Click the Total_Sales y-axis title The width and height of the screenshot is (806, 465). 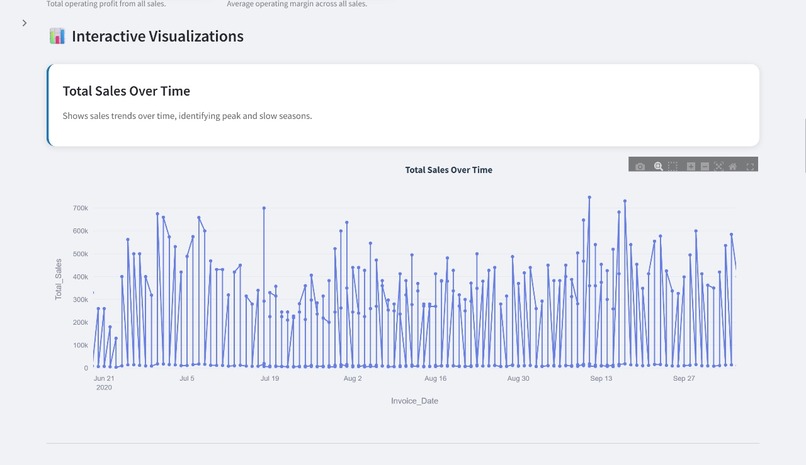click(x=58, y=279)
